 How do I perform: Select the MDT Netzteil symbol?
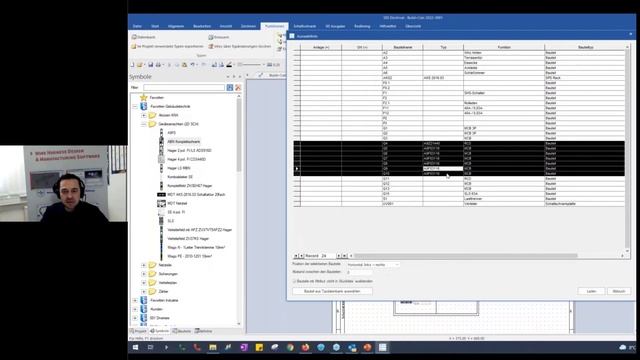coord(177,203)
